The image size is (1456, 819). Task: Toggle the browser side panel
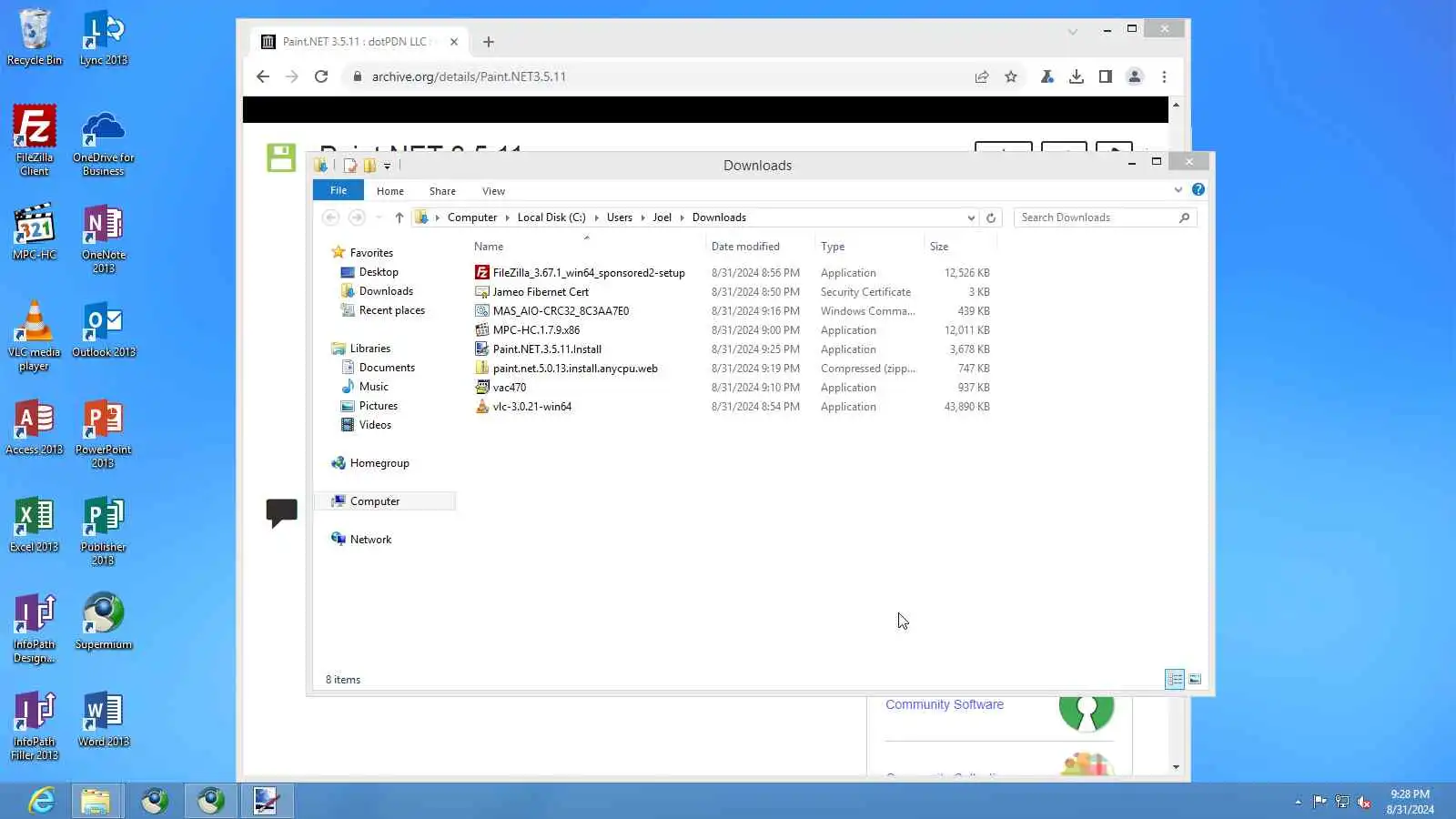click(1106, 76)
